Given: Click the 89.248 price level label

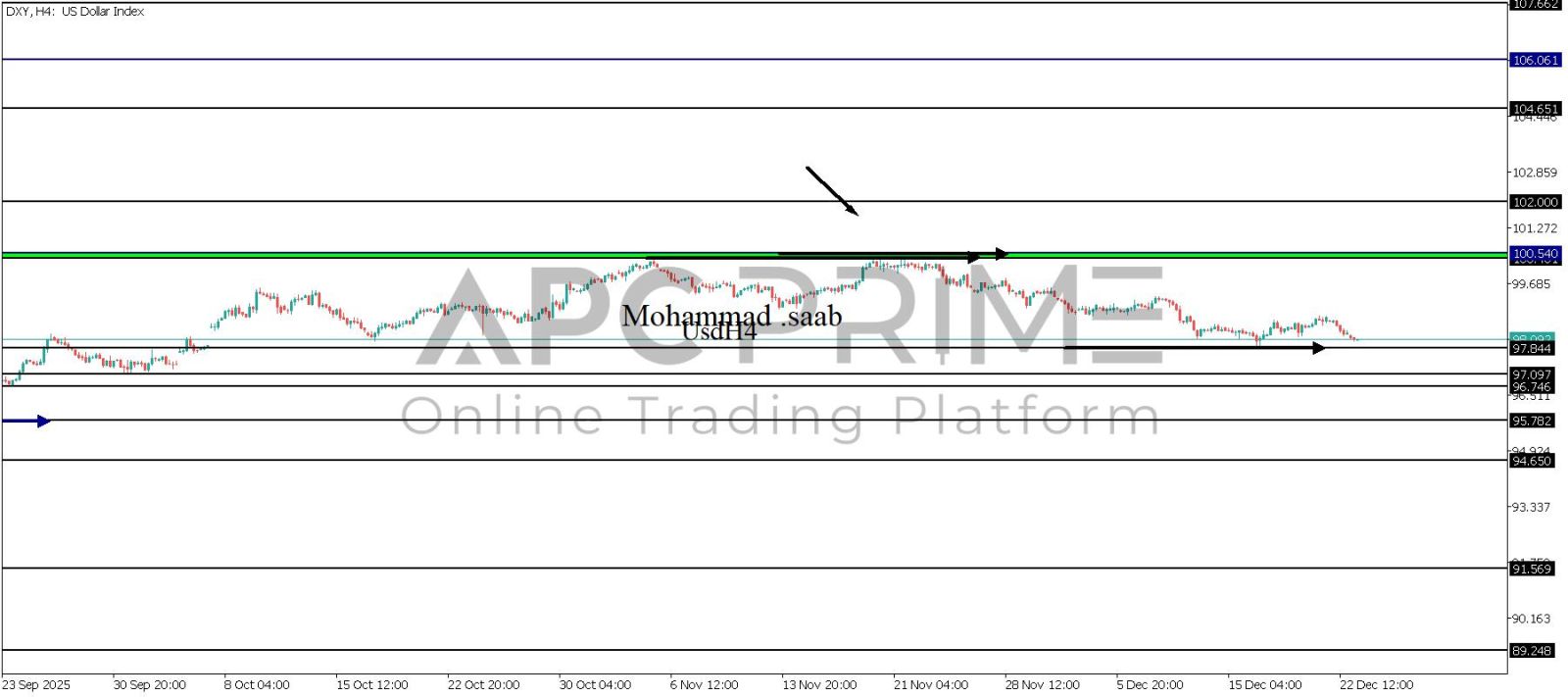Looking at the screenshot, I should [x=1532, y=651].
